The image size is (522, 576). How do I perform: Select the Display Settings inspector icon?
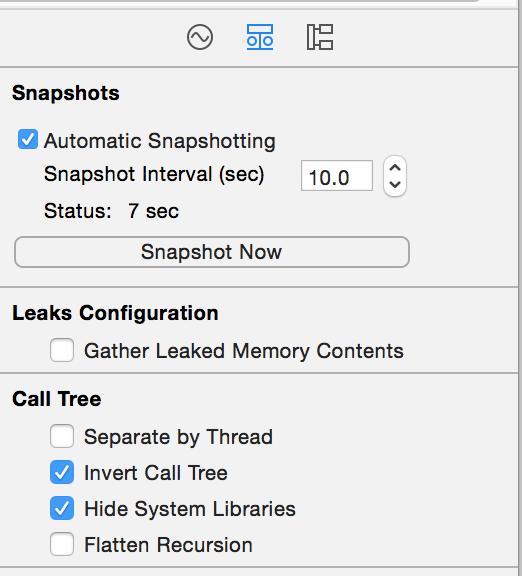[260, 37]
